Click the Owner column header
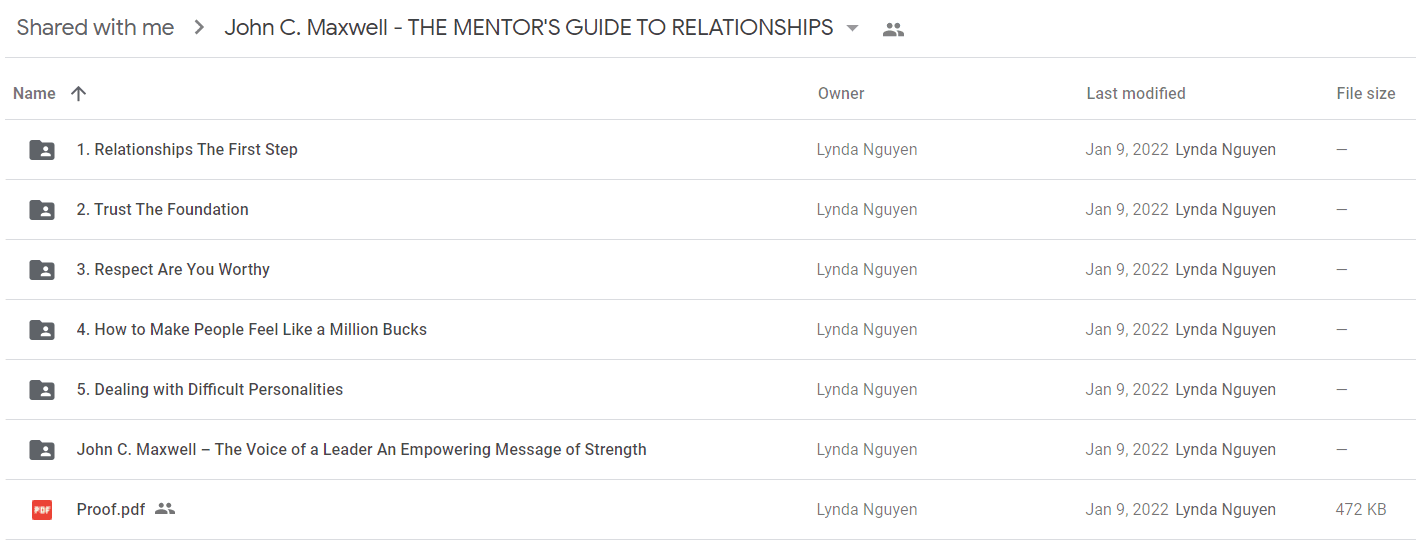The width and height of the screenshot is (1416, 540). pyautogui.click(x=841, y=93)
